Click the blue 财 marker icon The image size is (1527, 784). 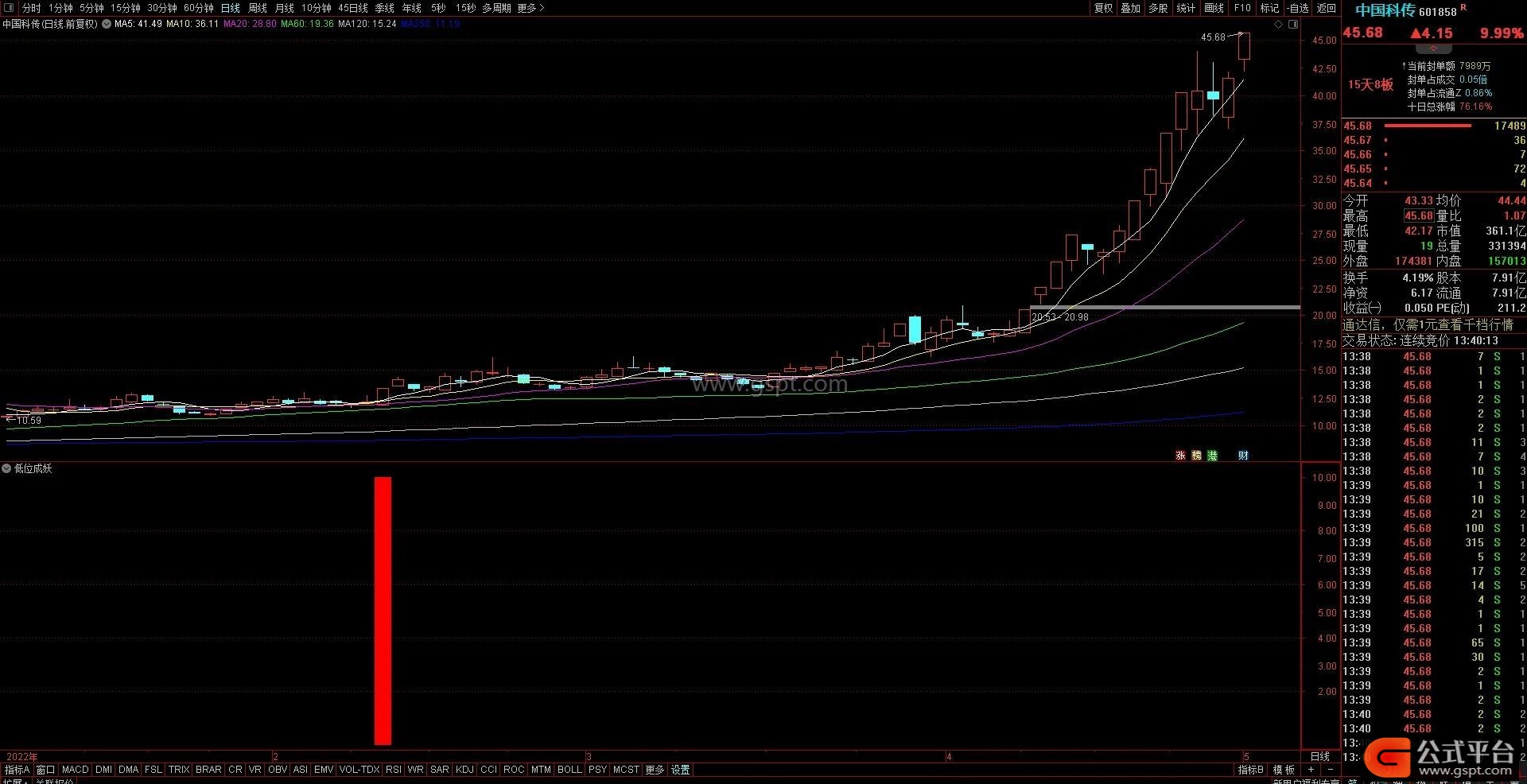pos(1243,456)
